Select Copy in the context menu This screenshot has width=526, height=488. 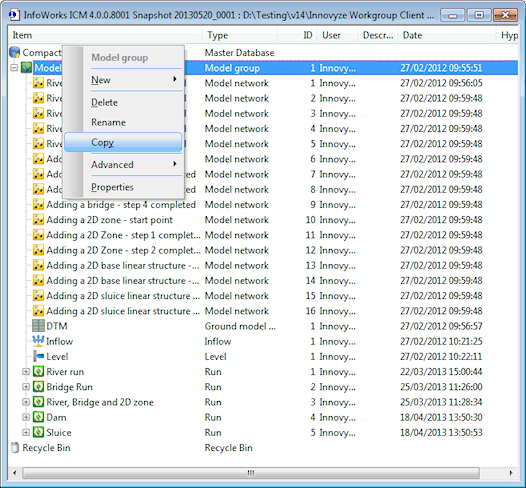pyautogui.click(x=123, y=142)
